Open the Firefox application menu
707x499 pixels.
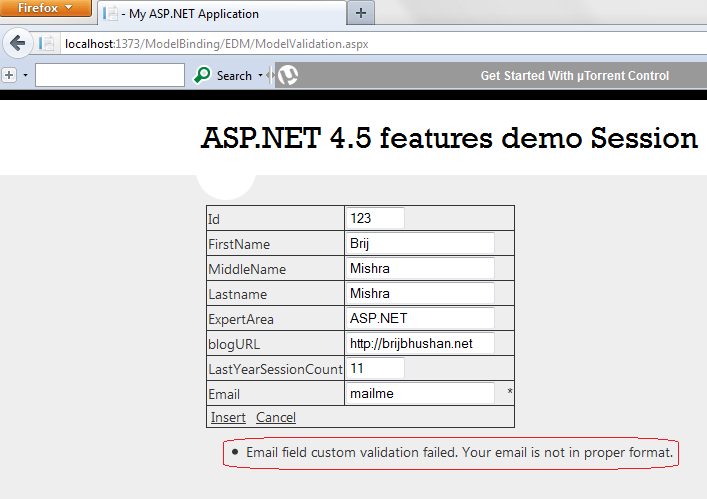coord(46,8)
